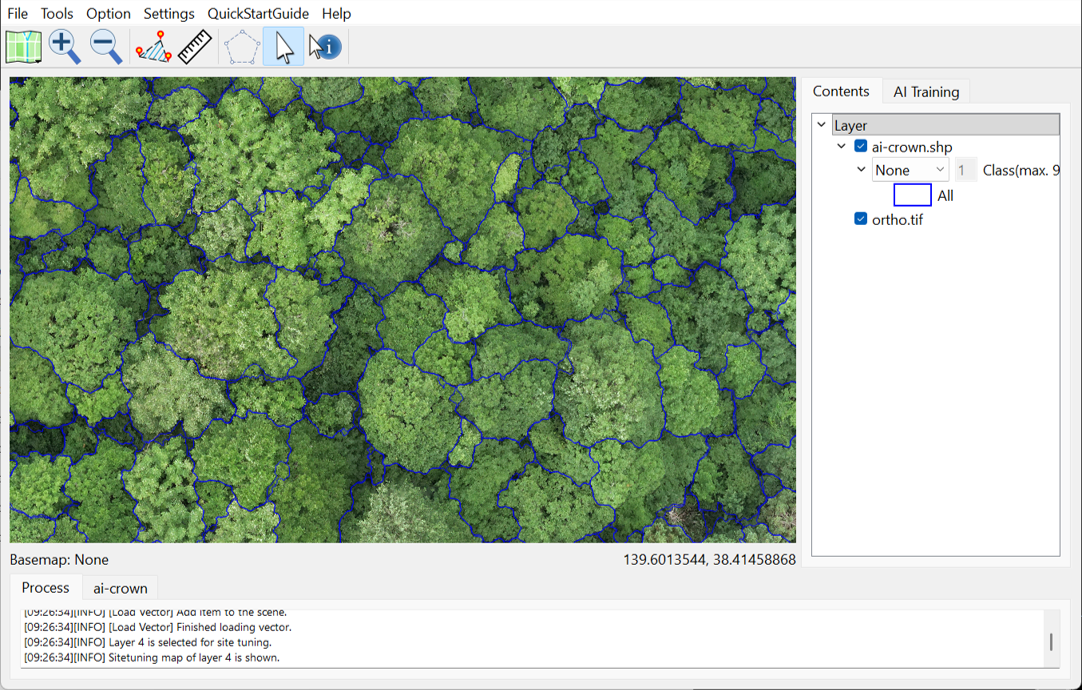Switch to the AI Training tab
The height and width of the screenshot is (690, 1082).
[926, 92]
